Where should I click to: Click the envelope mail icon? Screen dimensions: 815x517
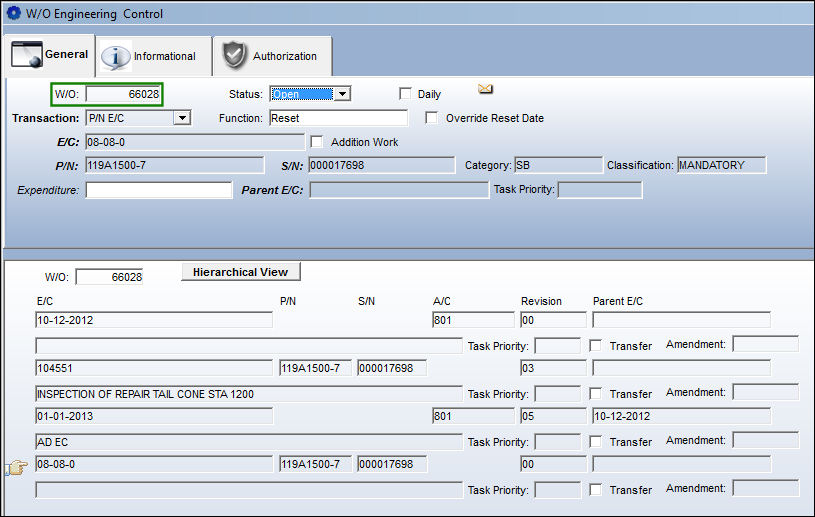coord(485,89)
